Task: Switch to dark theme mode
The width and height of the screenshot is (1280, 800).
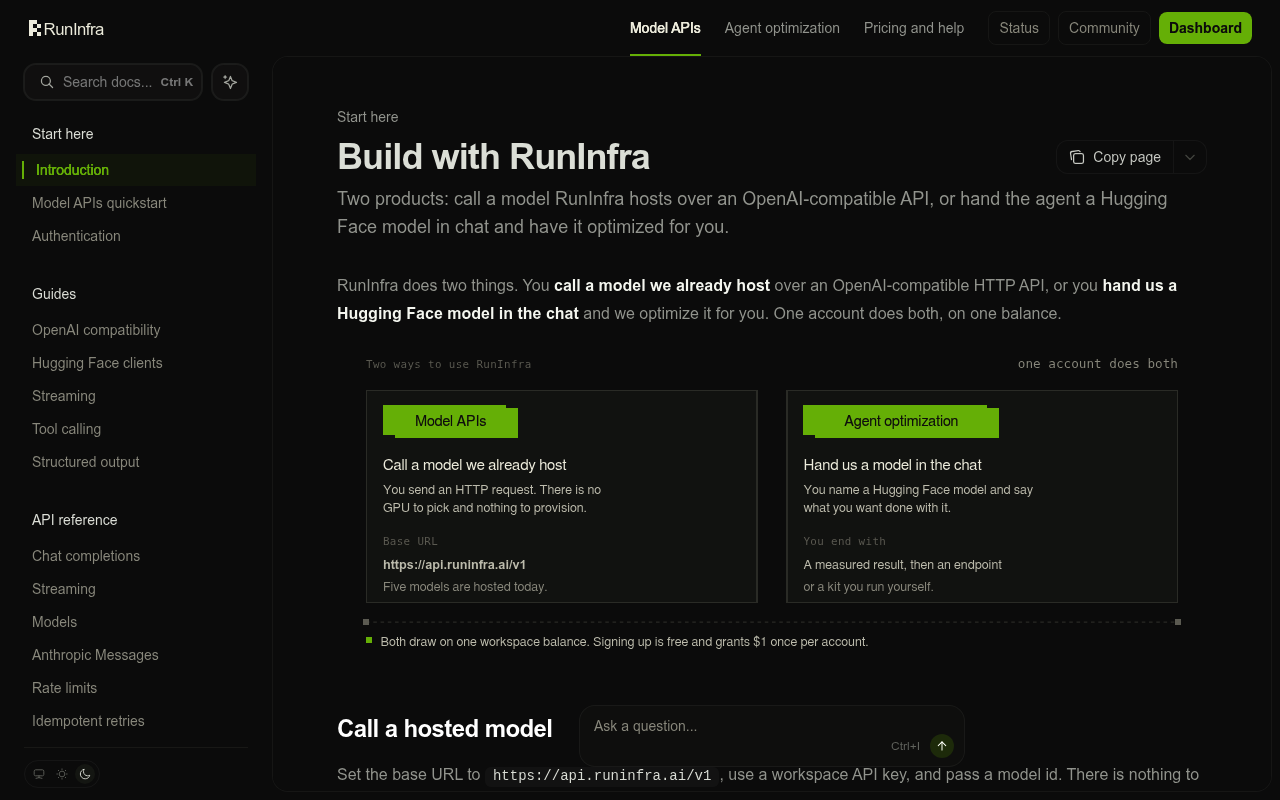Action: coord(85,774)
